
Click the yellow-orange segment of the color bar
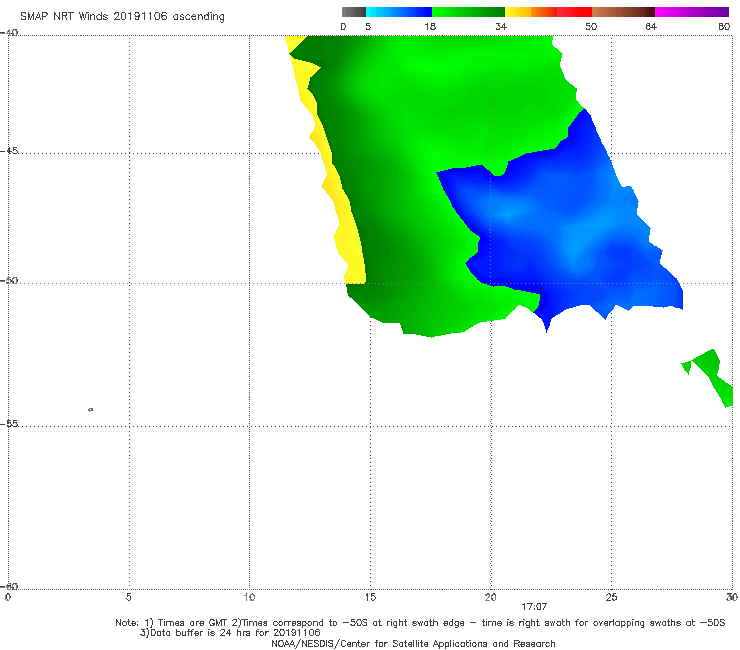[531, 12]
